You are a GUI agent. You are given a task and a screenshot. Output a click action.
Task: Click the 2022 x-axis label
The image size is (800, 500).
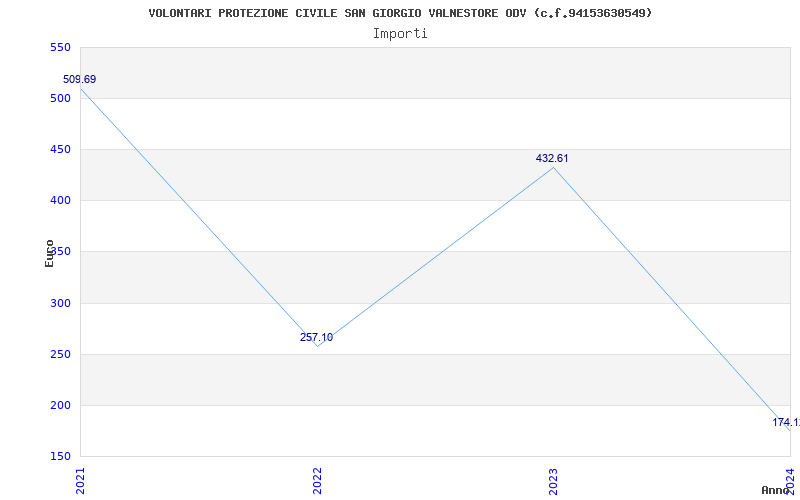(x=317, y=481)
